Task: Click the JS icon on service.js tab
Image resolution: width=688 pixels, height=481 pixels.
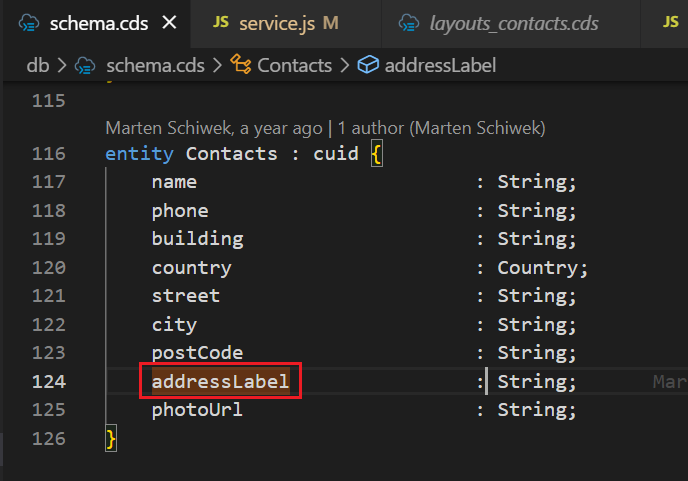Action: click(x=221, y=22)
